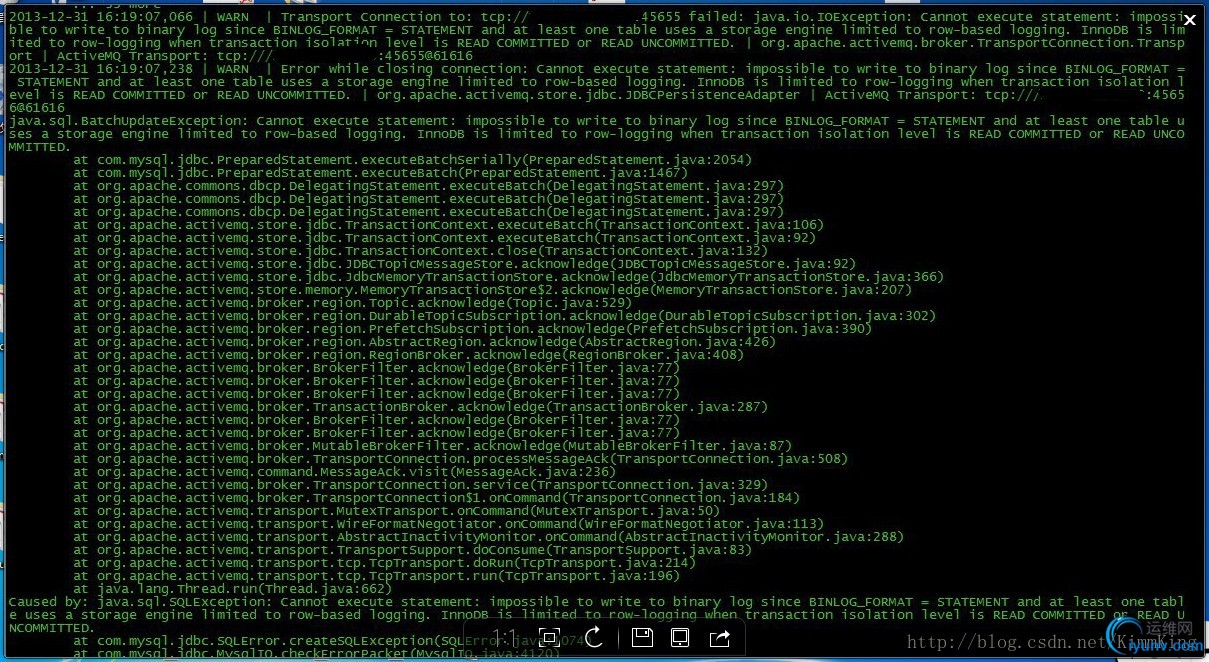The image size is (1209, 662).
Task: Click the 'DurableTopicSubscription.acknowledge' stack line
Action: tap(504, 316)
